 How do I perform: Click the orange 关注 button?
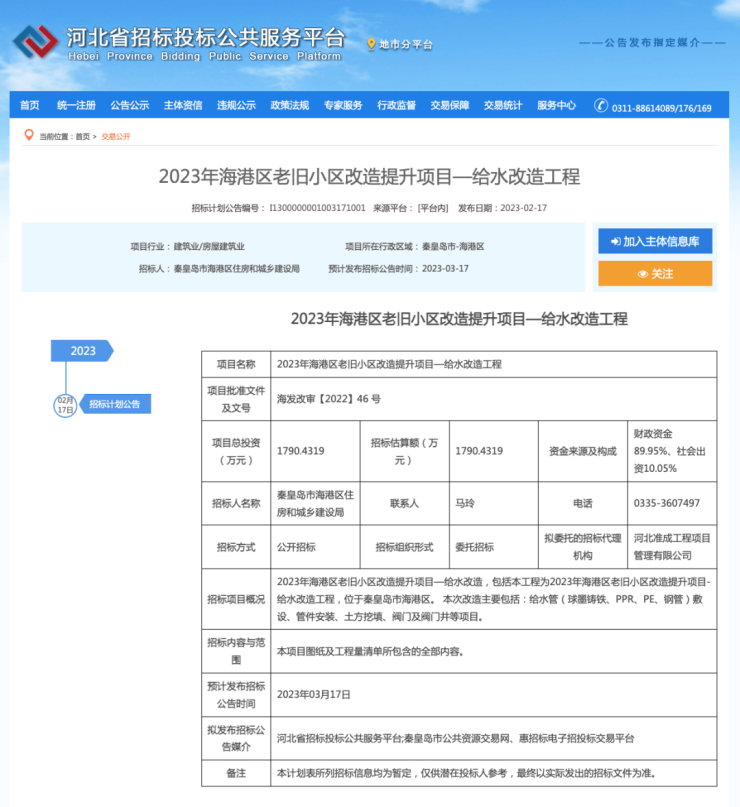click(655, 273)
